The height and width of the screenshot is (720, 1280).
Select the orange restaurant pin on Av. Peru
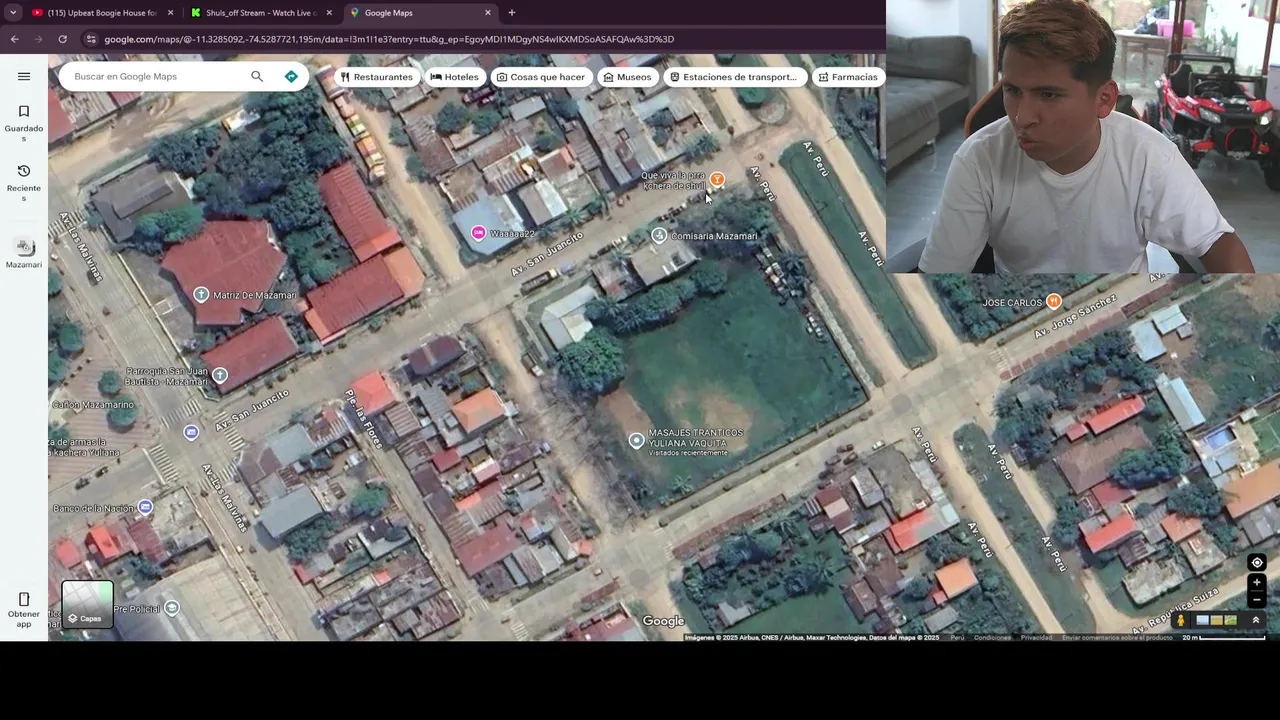717,180
